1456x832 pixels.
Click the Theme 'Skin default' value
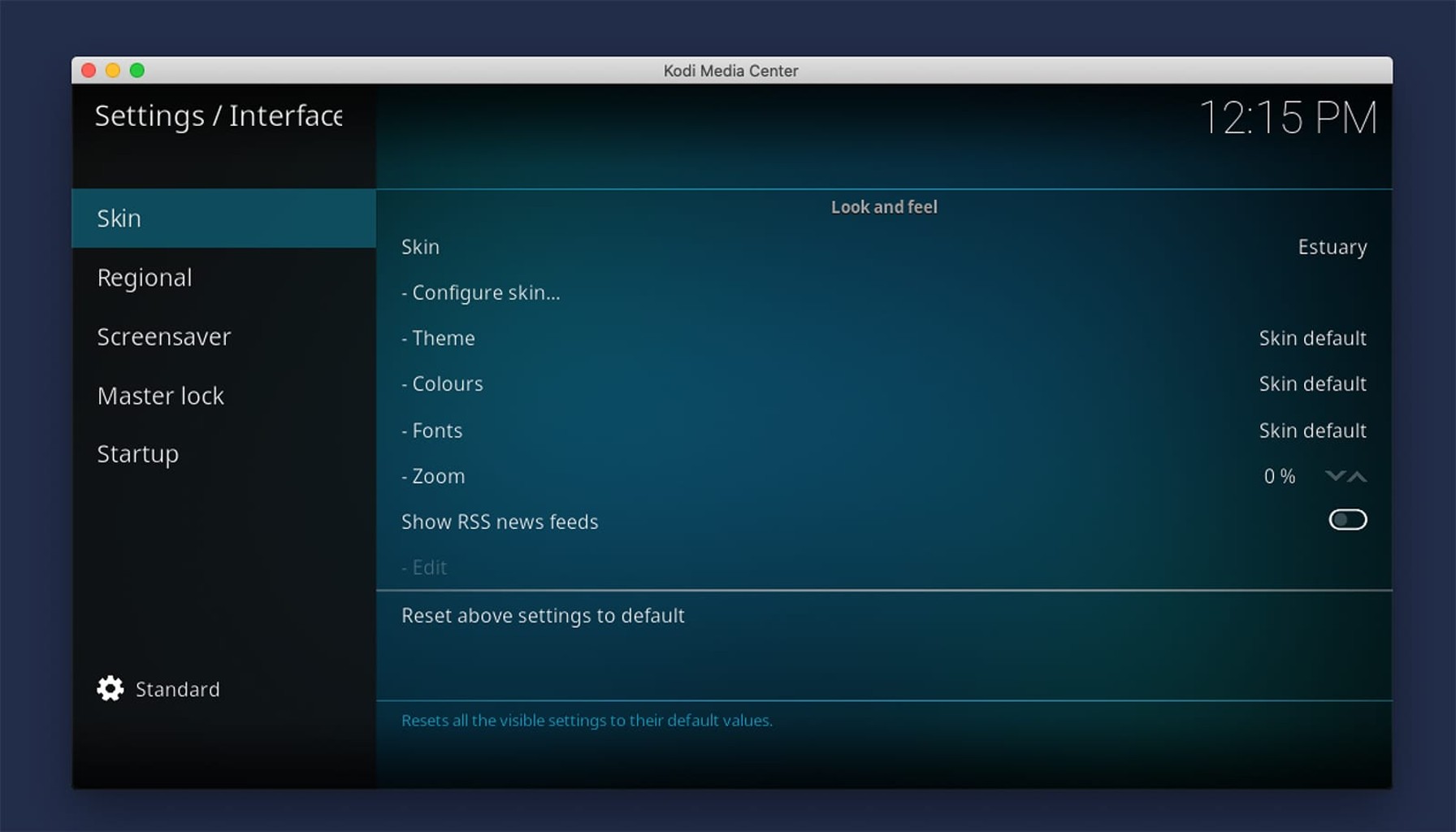pos(1313,338)
